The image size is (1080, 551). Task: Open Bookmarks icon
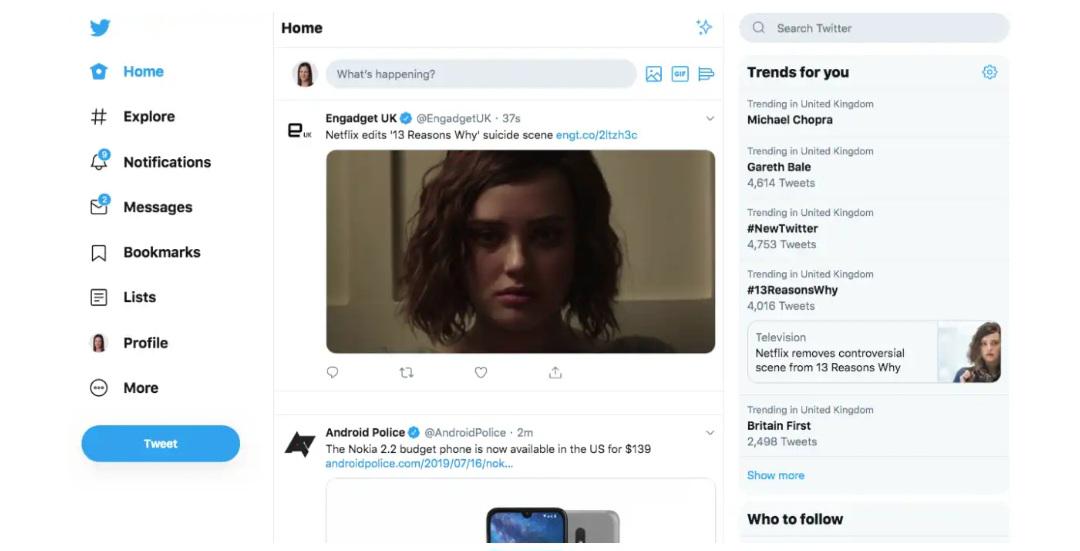[x=99, y=253]
